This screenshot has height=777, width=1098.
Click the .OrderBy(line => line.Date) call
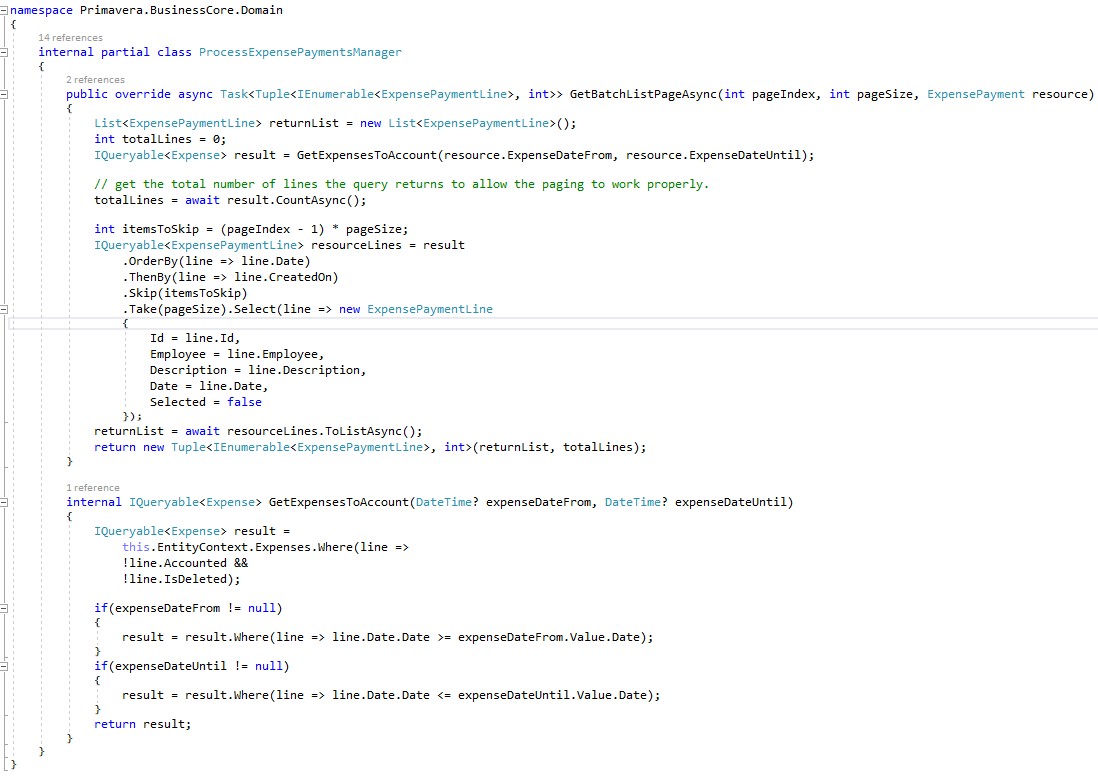216,262
